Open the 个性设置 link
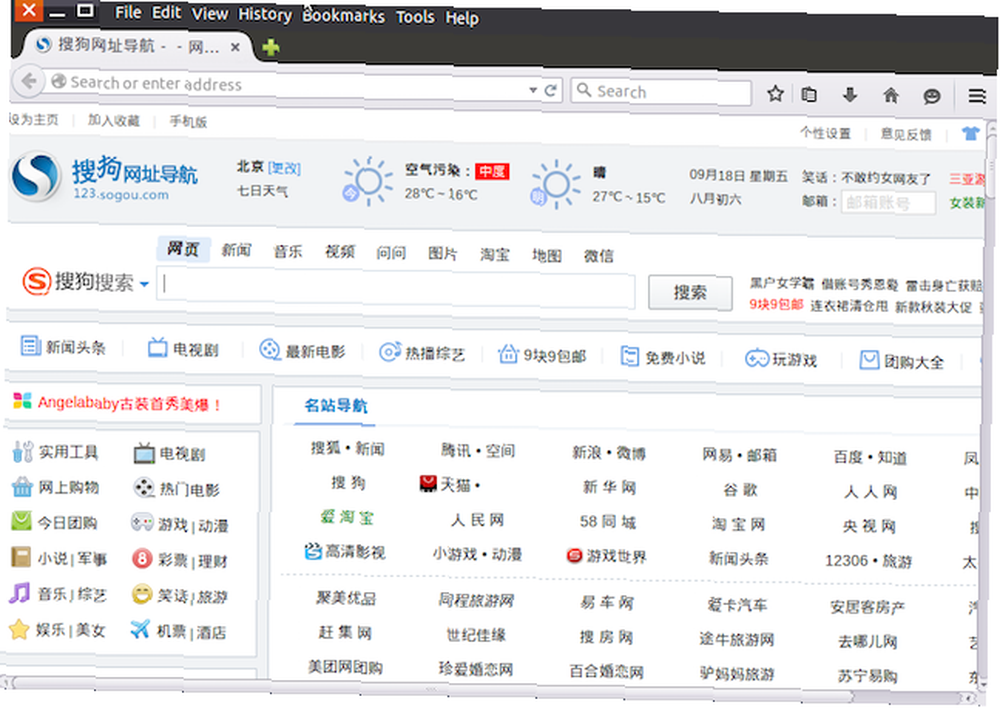 click(826, 133)
